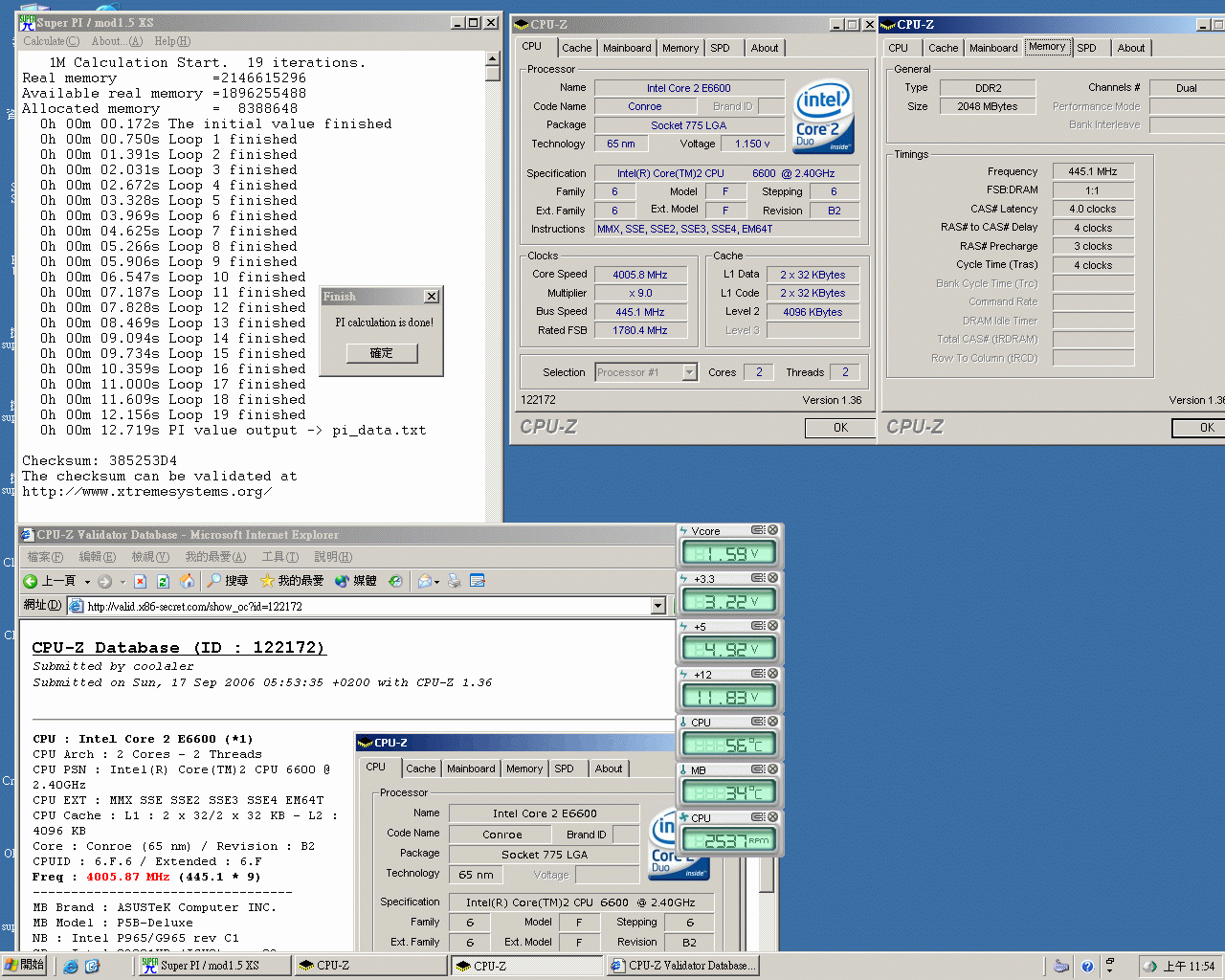
Task: Open the Calculate menu in Super PI
Action: click(51, 41)
